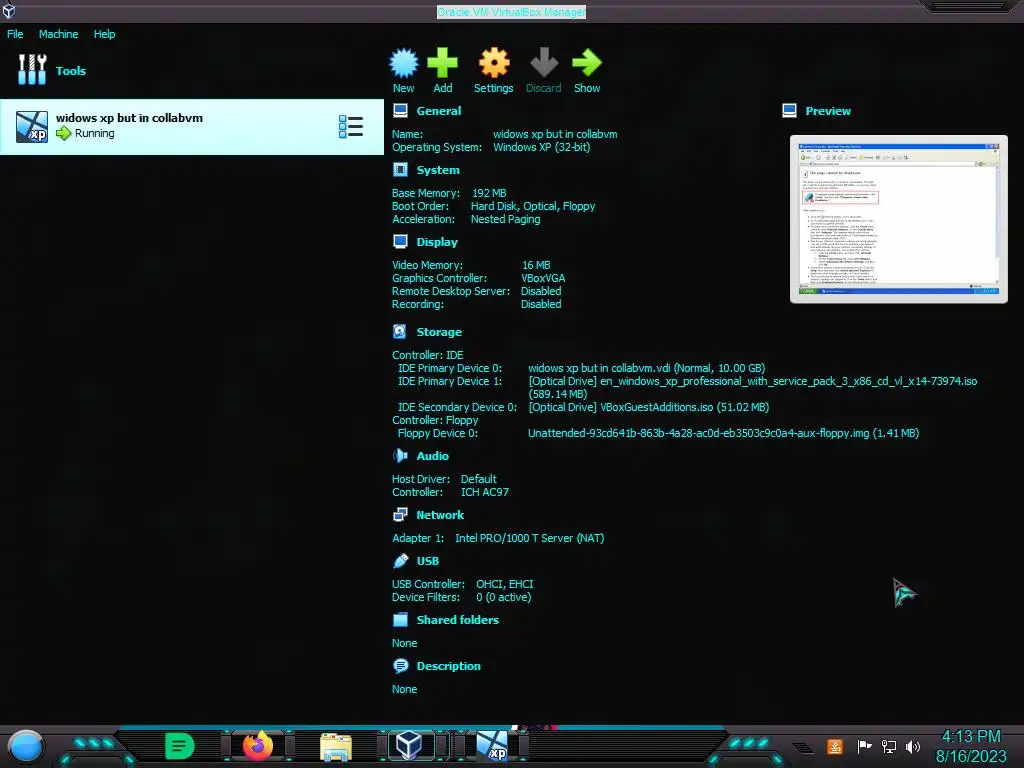1024x768 pixels.
Task: Click the widows xp VM icon
Action: tap(32, 127)
